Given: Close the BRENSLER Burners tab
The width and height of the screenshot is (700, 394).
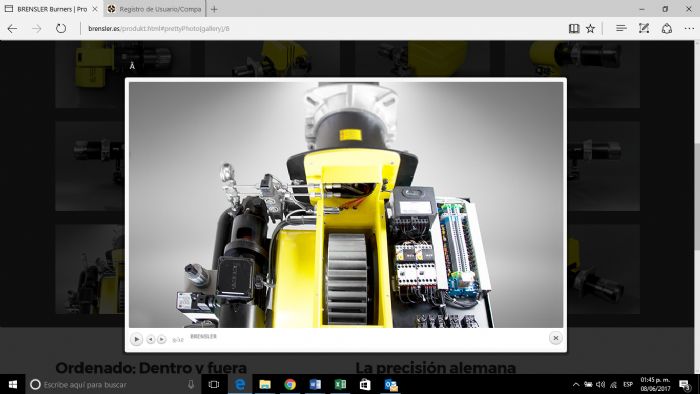Looking at the screenshot, I should click(x=95, y=9).
